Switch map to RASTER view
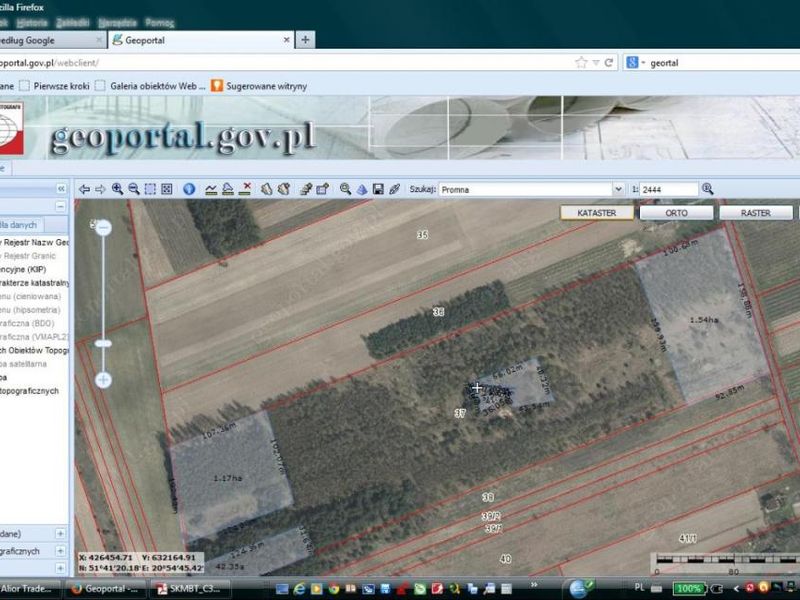The image size is (800, 600). click(x=756, y=213)
